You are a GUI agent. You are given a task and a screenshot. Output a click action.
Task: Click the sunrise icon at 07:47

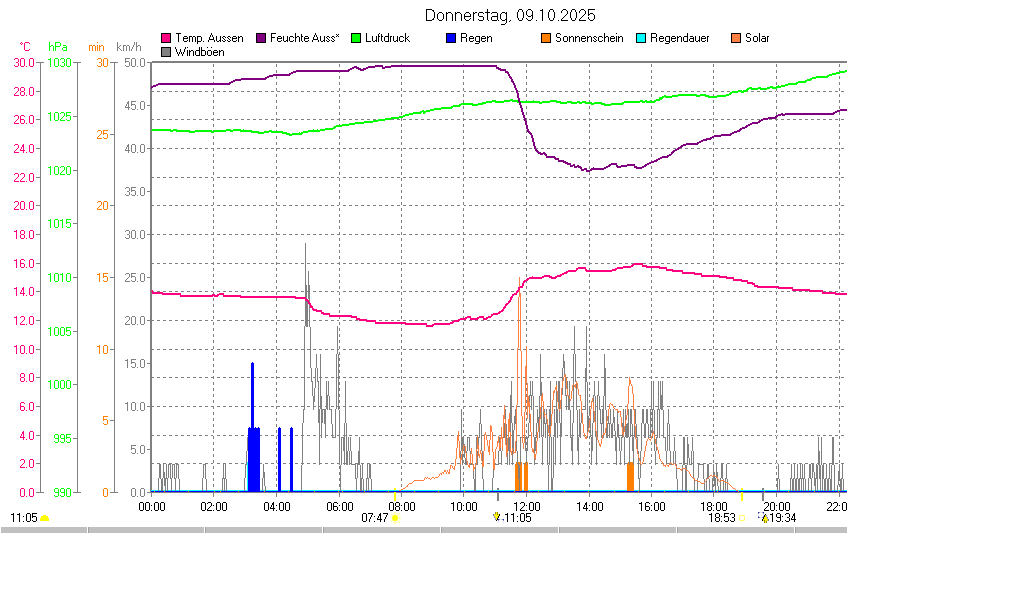coord(395,518)
